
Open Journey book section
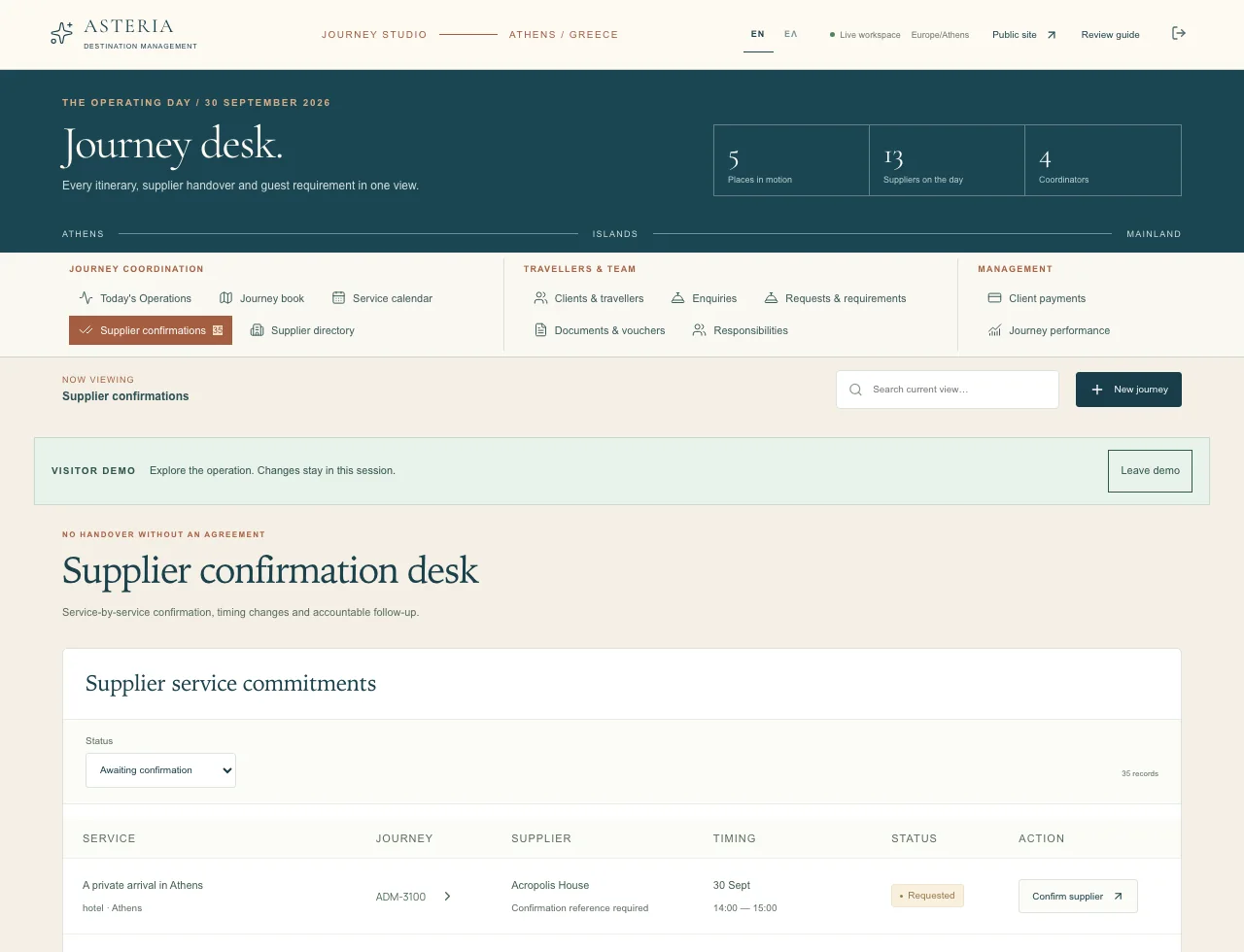click(x=261, y=298)
